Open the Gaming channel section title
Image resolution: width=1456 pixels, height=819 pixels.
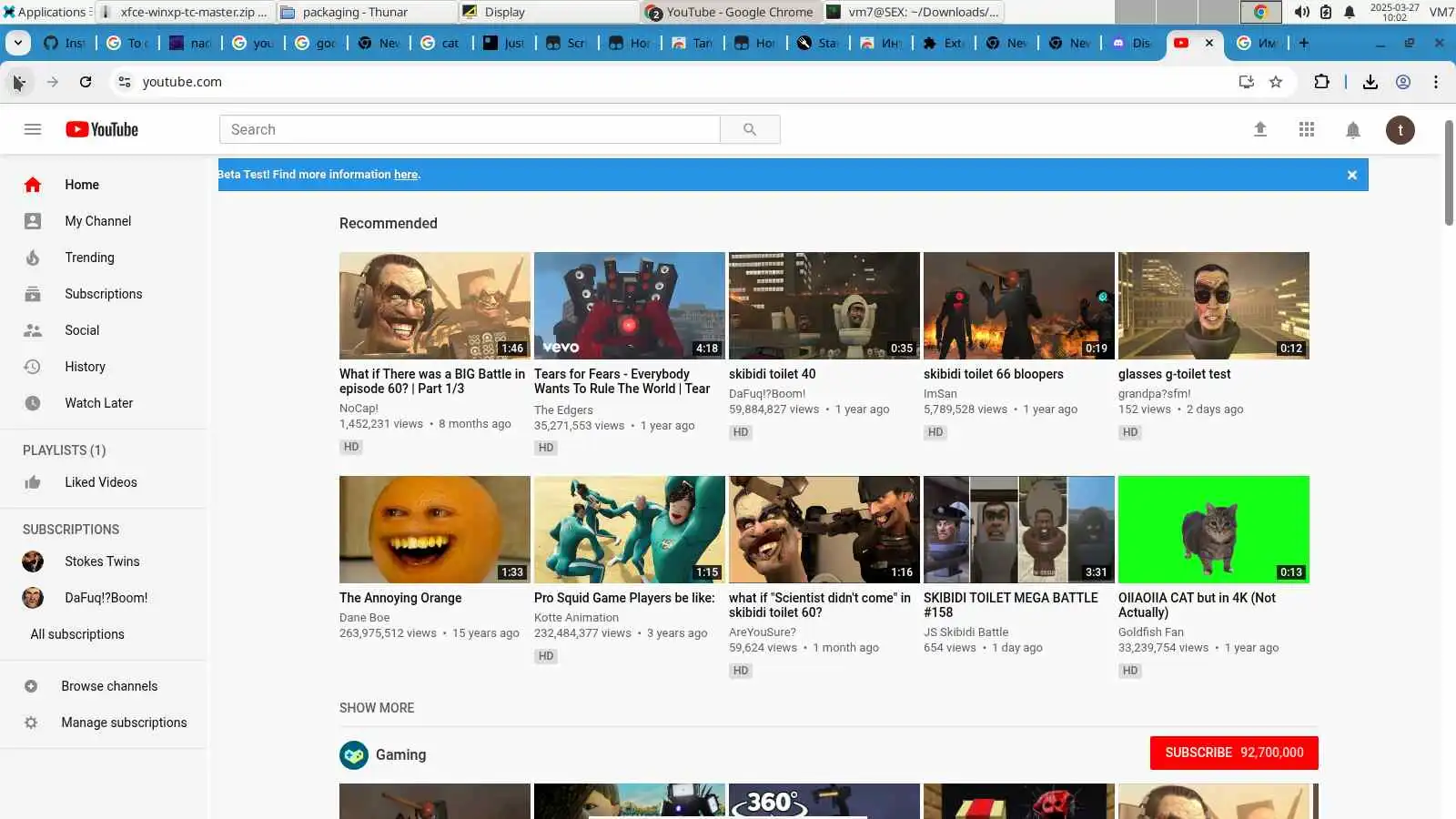click(x=400, y=754)
